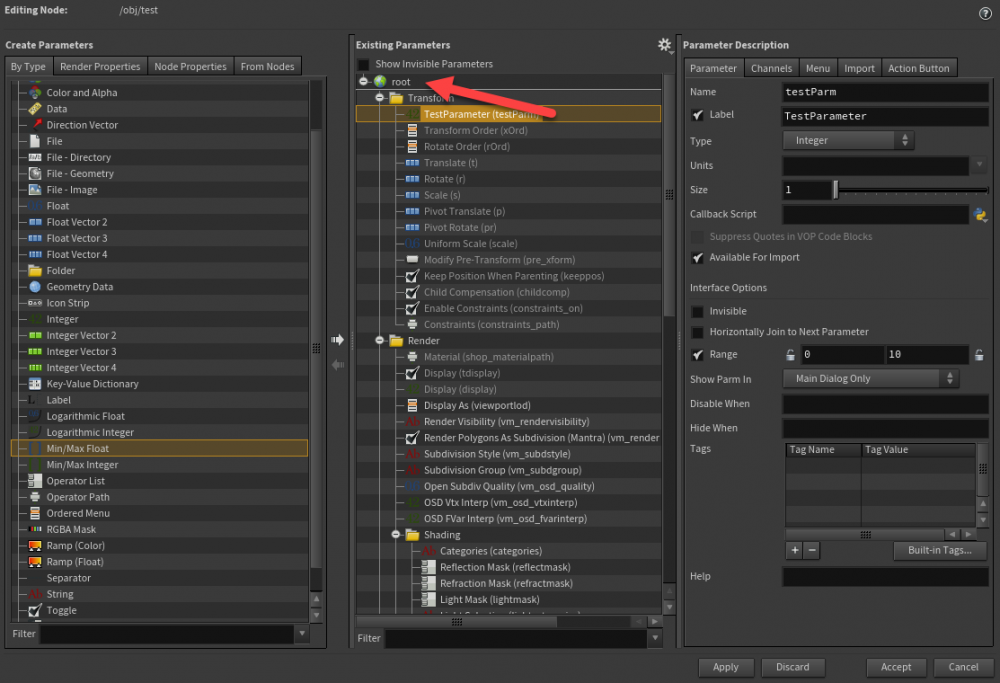
Task: Switch to the Channels tab
Action: click(x=771, y=68)
